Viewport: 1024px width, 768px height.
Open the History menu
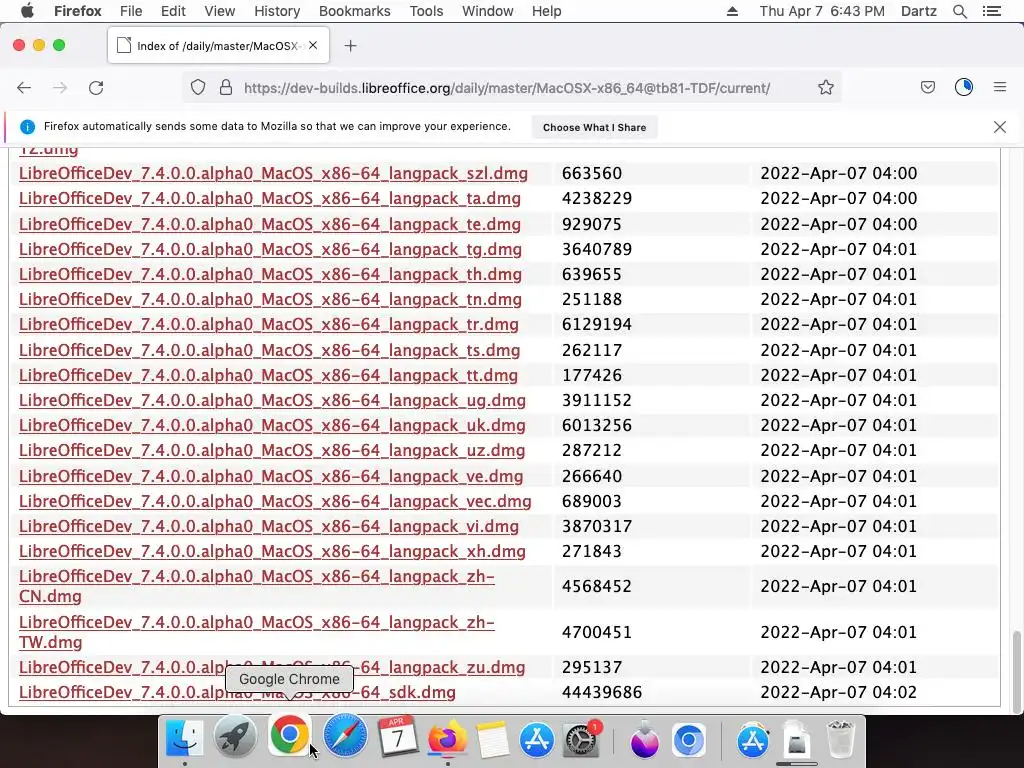pyautogui.click(x=277, y=11)
